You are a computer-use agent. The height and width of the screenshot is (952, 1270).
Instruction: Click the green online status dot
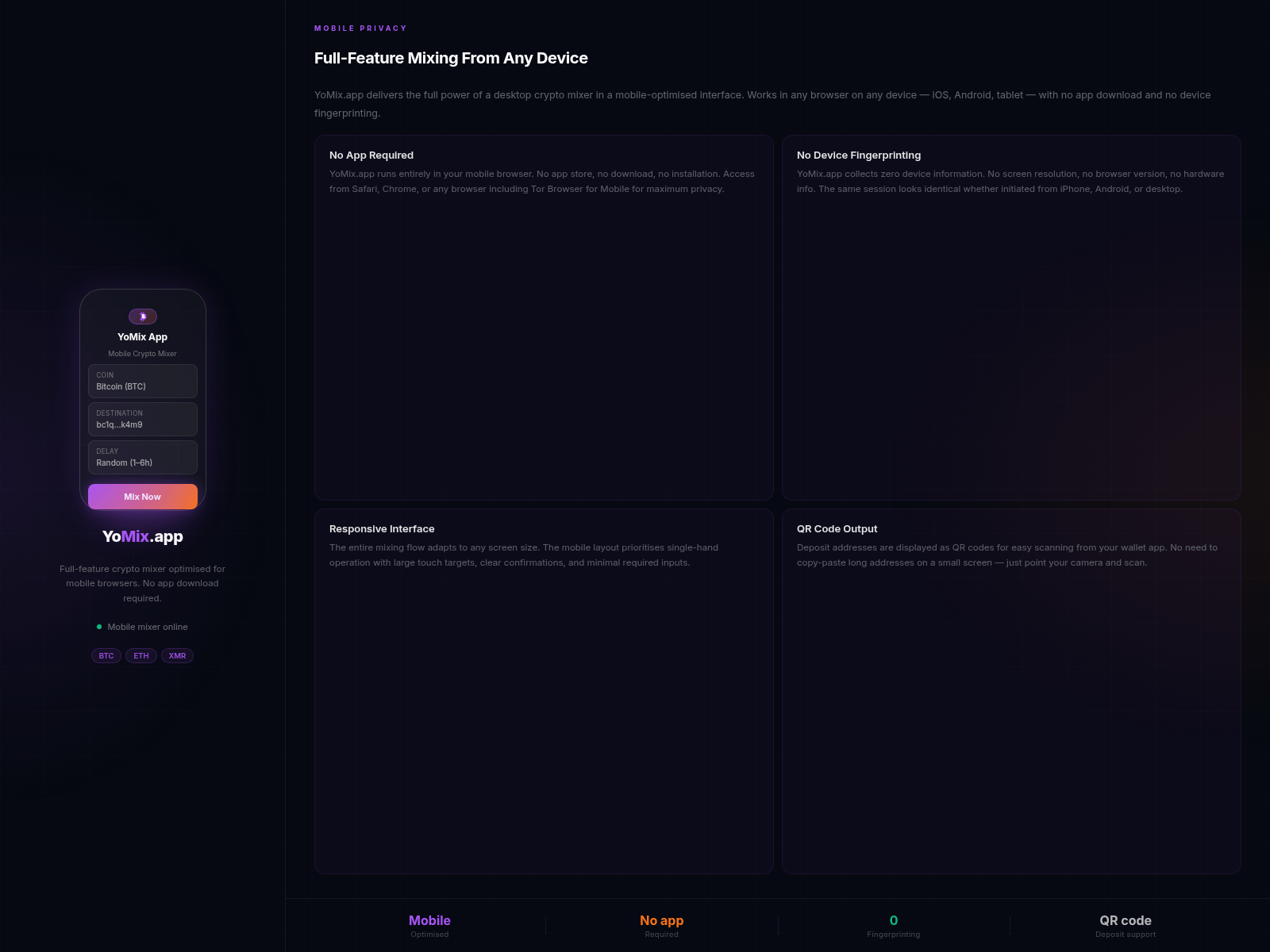[99, 627]
